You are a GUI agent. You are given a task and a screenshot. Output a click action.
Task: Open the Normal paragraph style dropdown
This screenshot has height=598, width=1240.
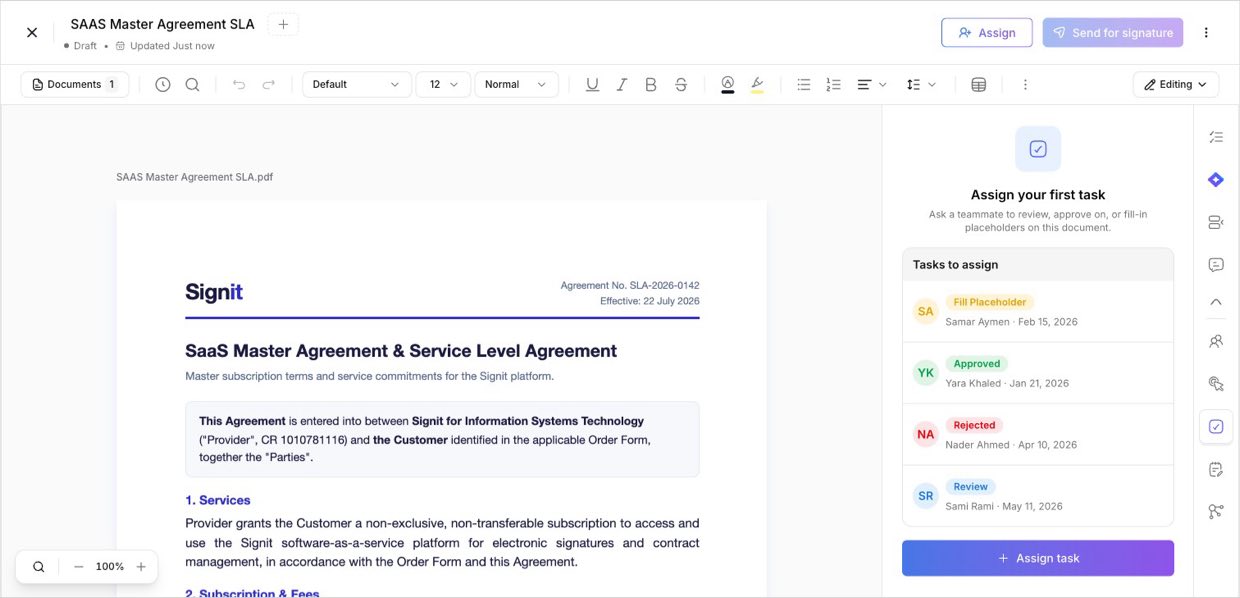point(516,85)
